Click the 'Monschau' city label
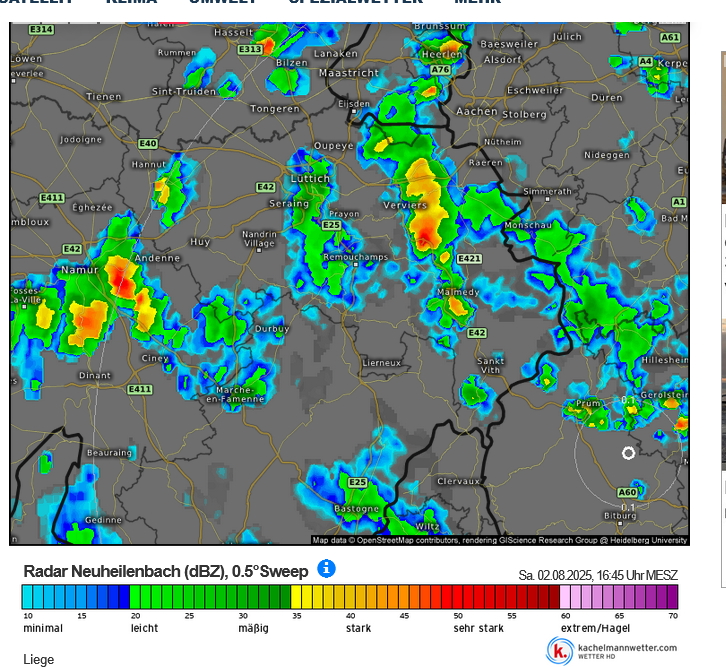The width and height of the screenshot is (726, 667). point(528,225)
